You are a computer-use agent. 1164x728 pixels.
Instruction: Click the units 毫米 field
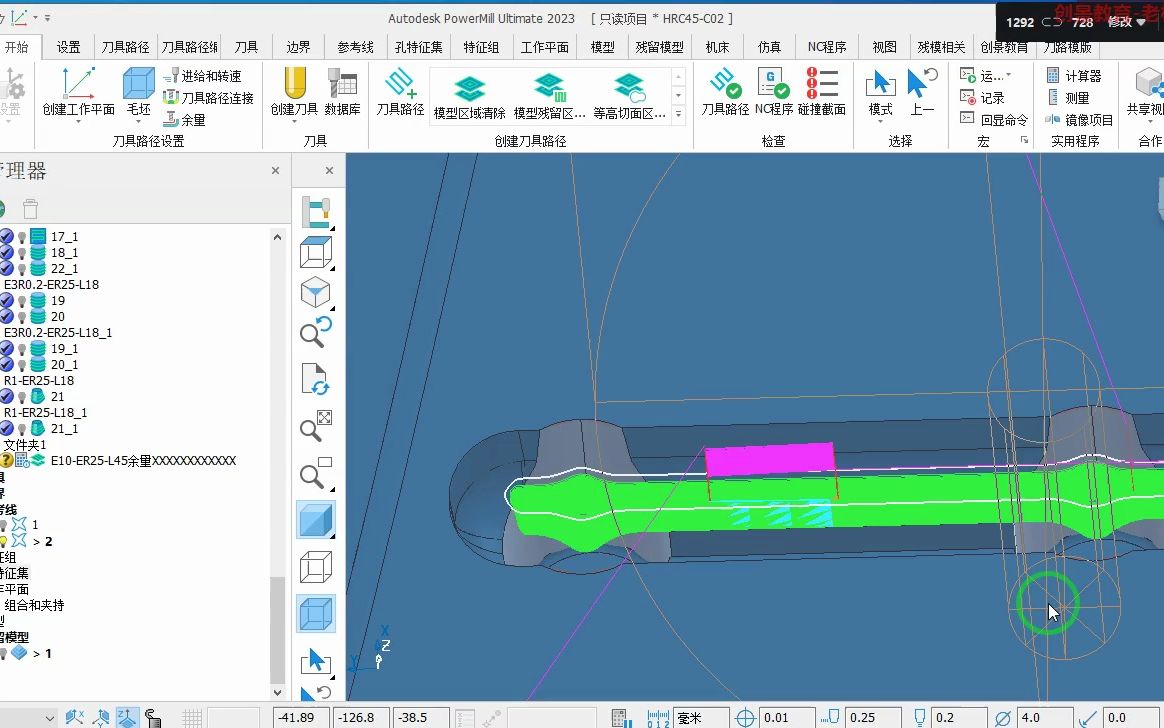point(700,718)
